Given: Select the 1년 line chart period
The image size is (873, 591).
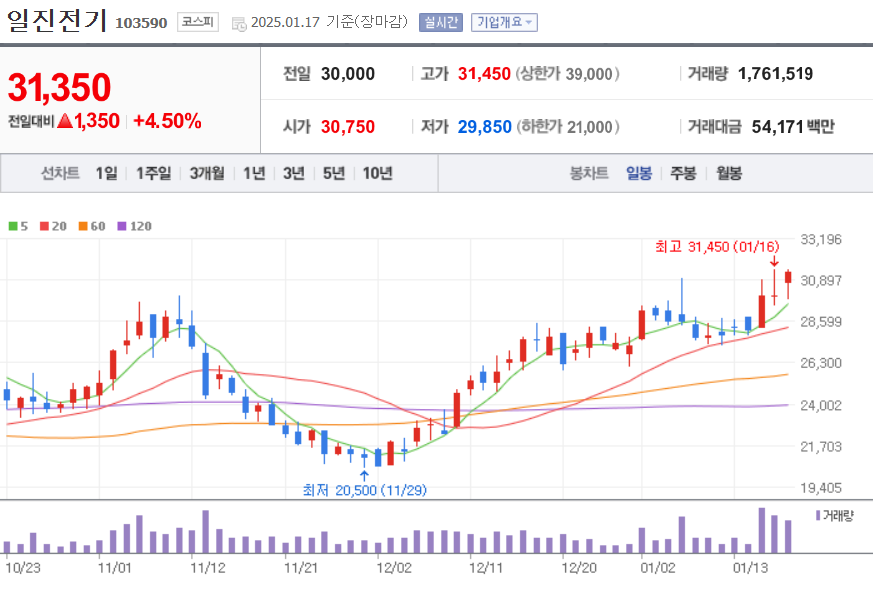Looking at the screenshot, I should 254,173.
